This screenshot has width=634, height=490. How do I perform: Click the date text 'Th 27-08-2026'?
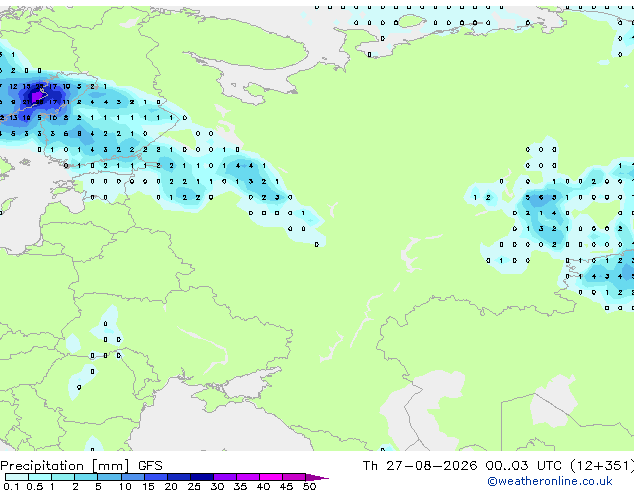tap(420, 466)
